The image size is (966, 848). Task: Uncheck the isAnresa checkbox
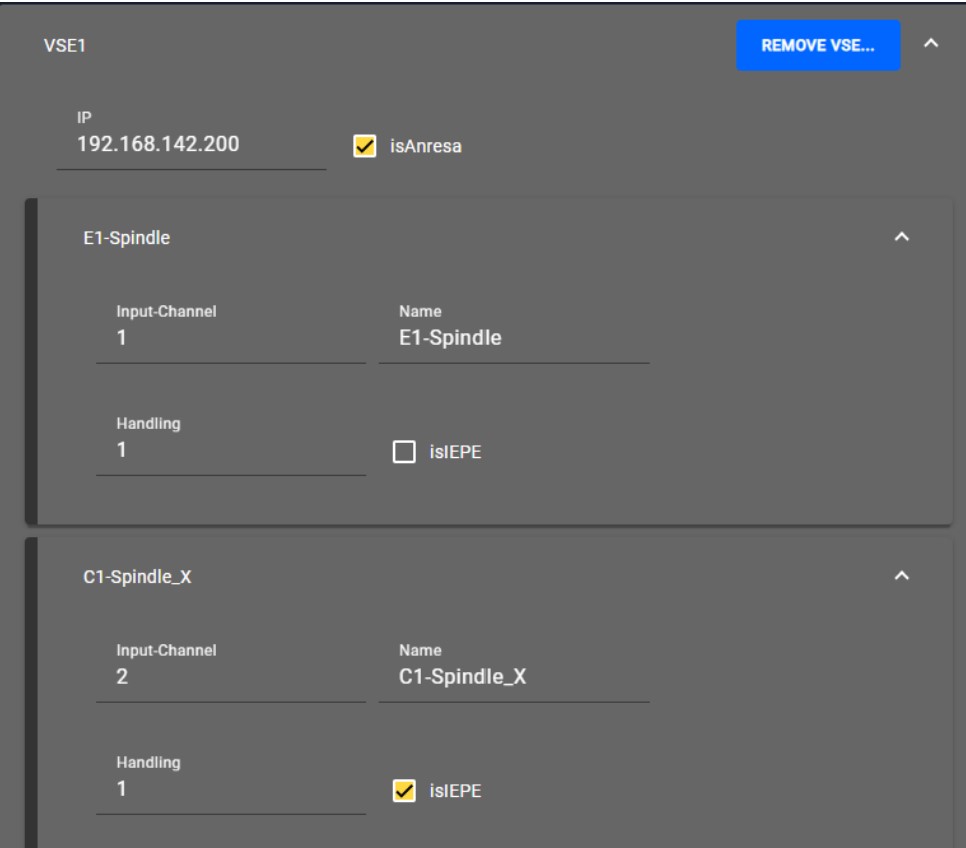(364, 147)
